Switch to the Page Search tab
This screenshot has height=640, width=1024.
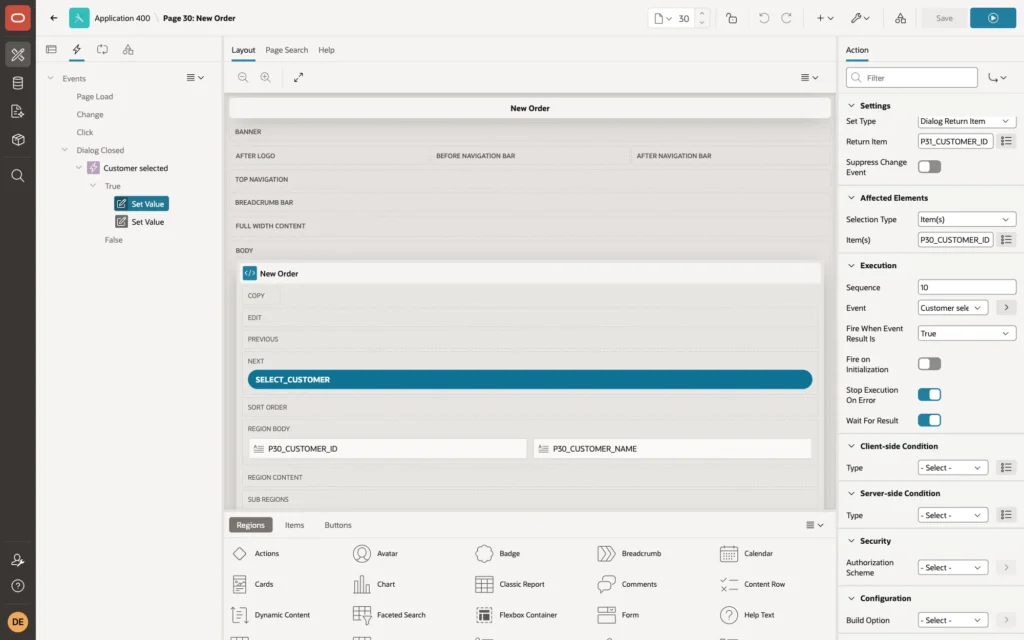point(286,50)
